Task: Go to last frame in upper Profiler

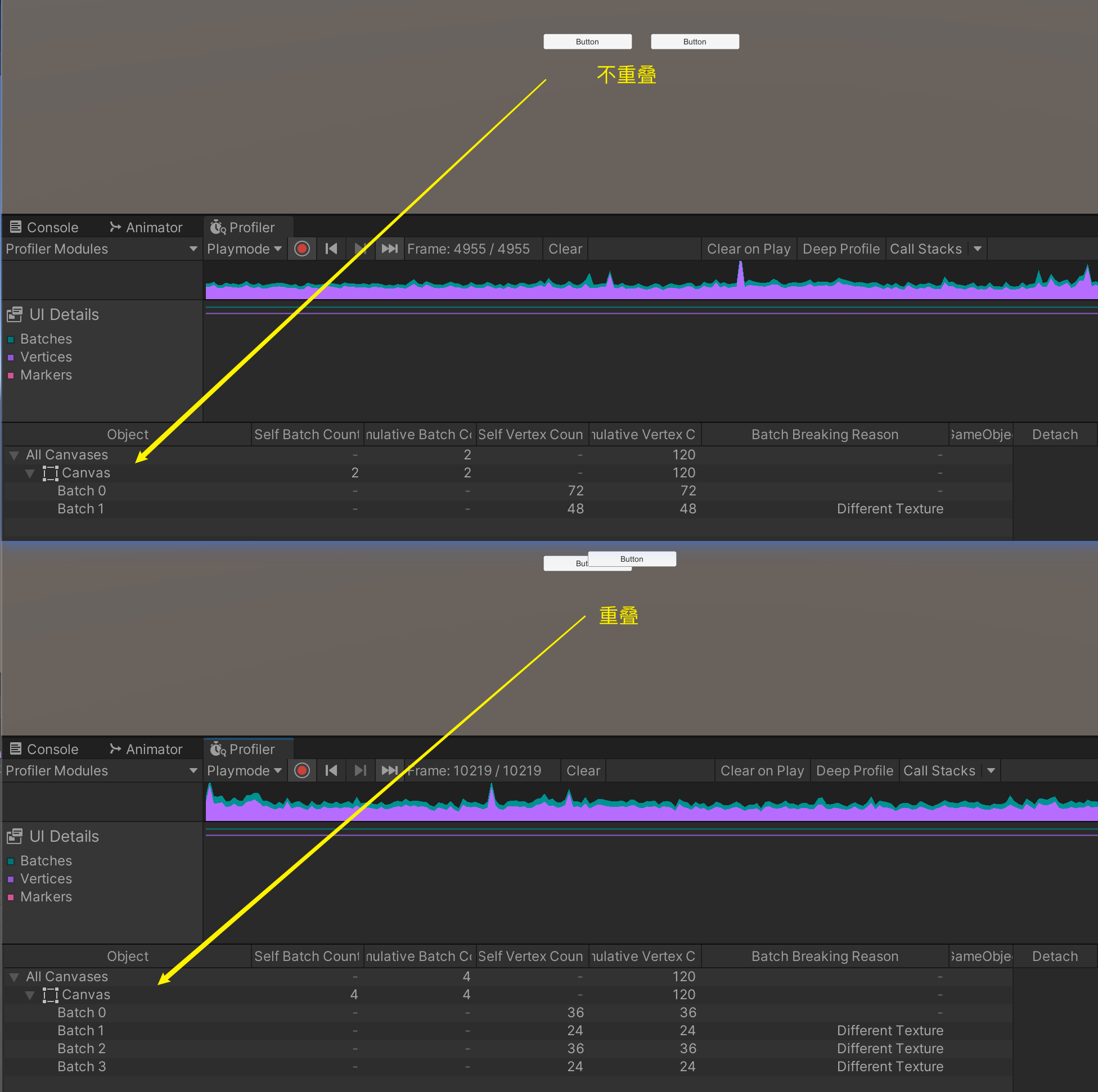Action: coord(389,249)
